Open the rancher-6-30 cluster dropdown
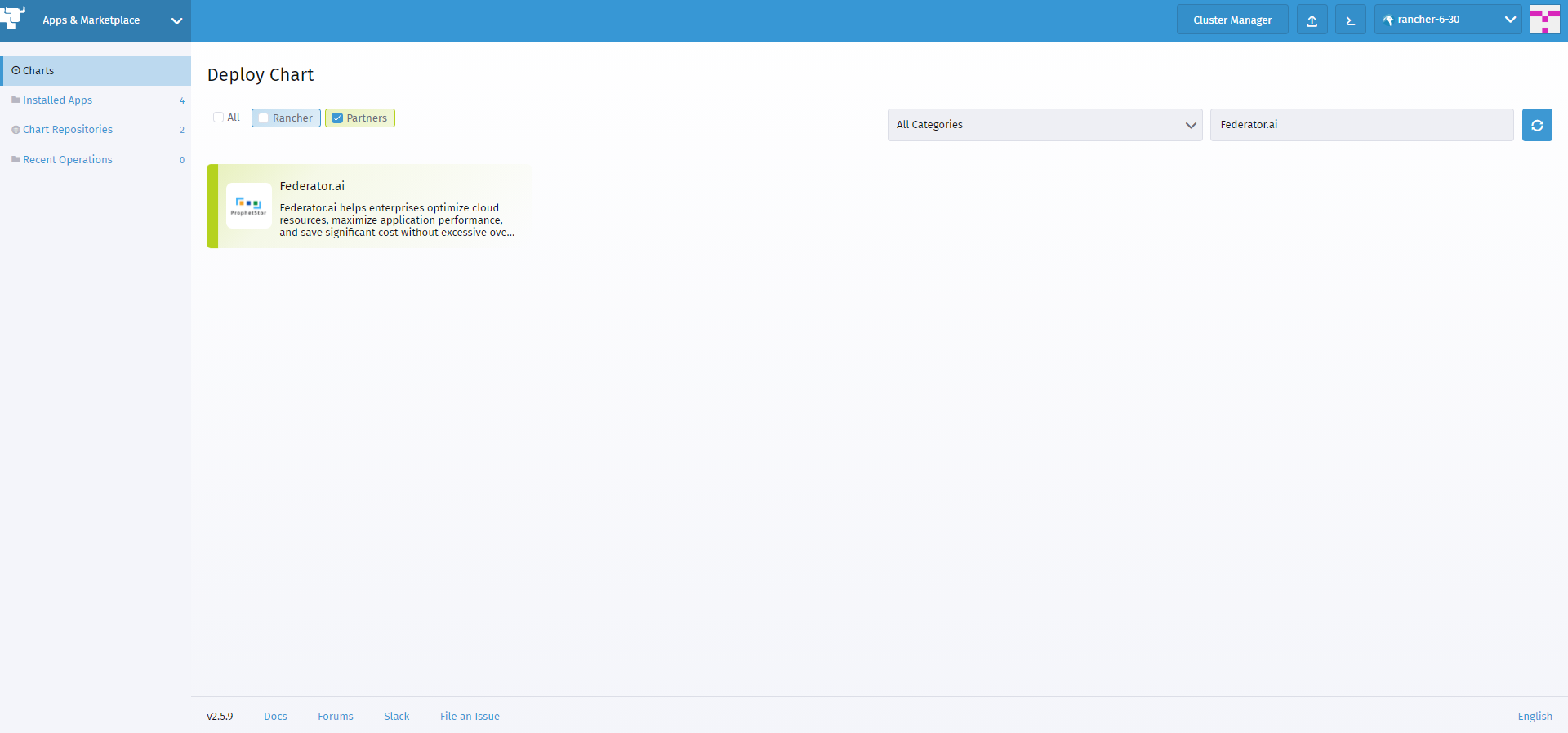Viewport: 1568px width, 733px height. pyautogui.click(x=1447, y=20)
